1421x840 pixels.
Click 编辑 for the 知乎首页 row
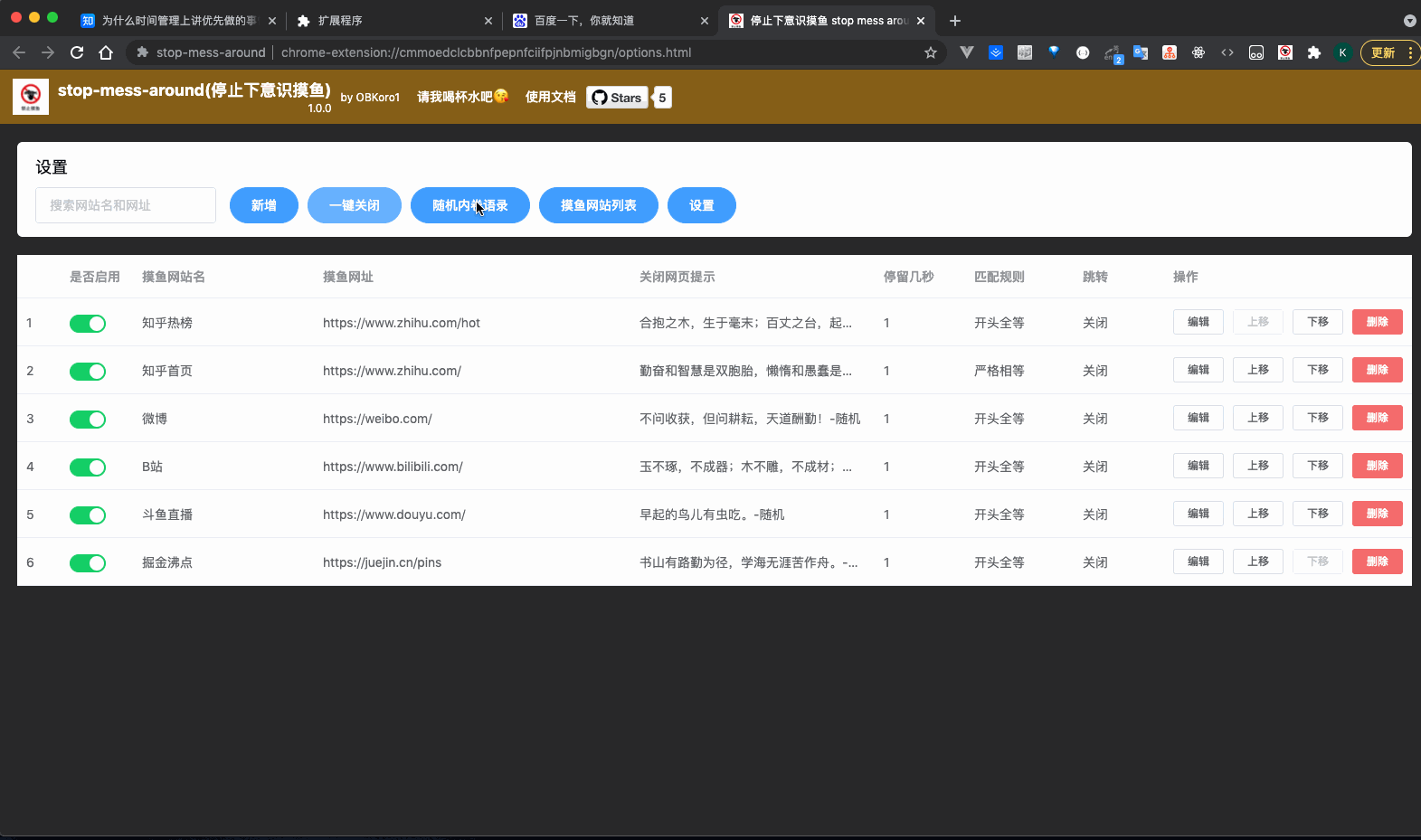tap(1198, 370)
